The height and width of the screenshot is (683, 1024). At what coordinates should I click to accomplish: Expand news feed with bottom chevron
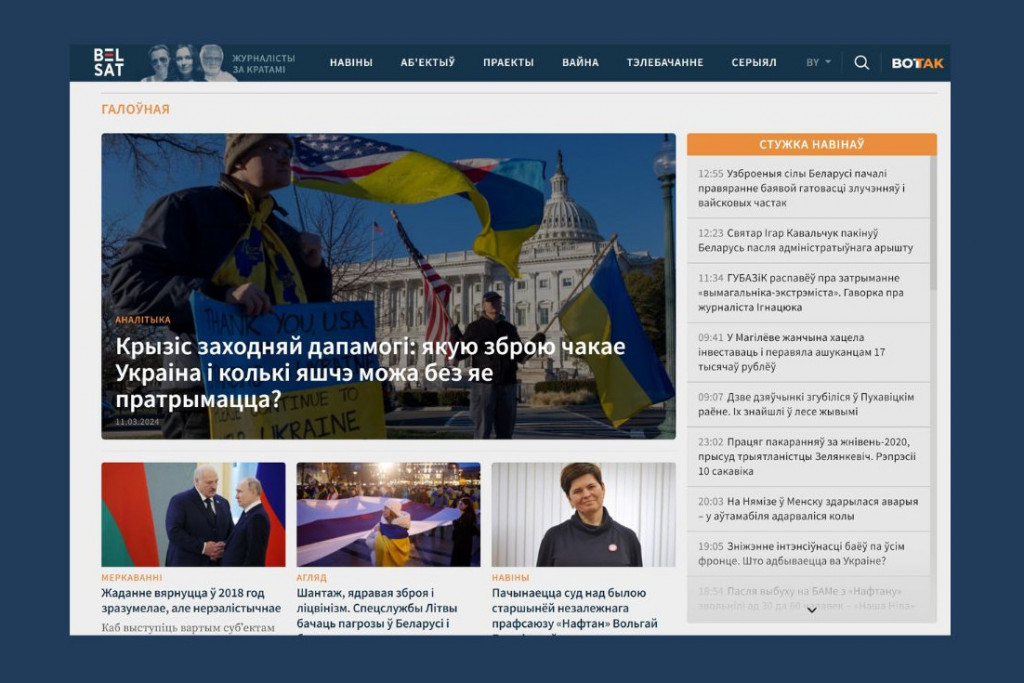pos(811,610)
